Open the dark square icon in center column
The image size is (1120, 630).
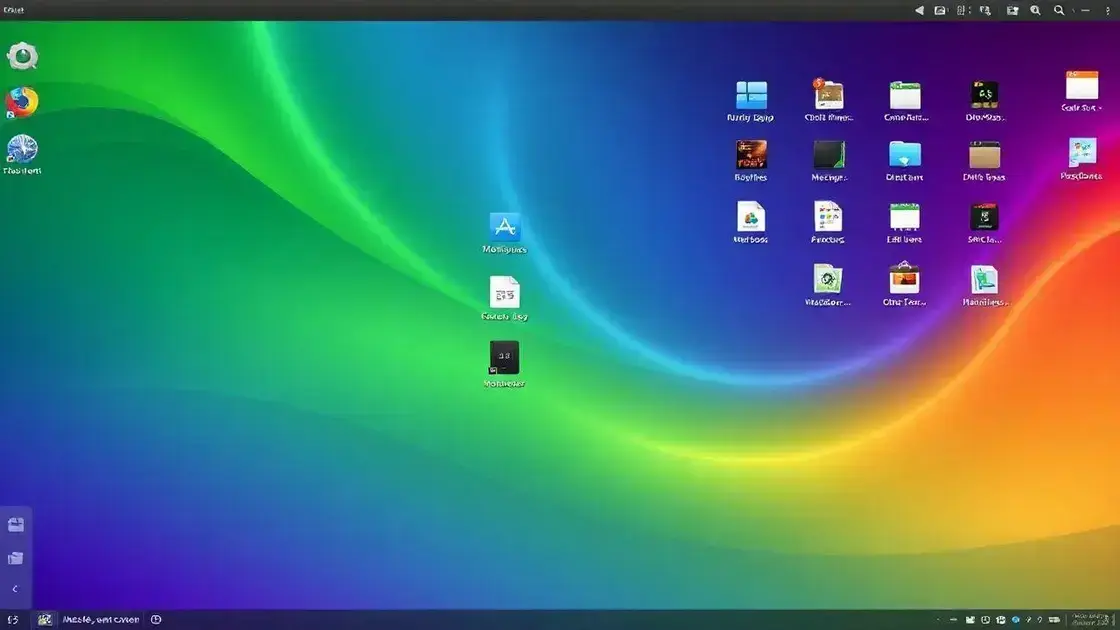tap(504, 357)
